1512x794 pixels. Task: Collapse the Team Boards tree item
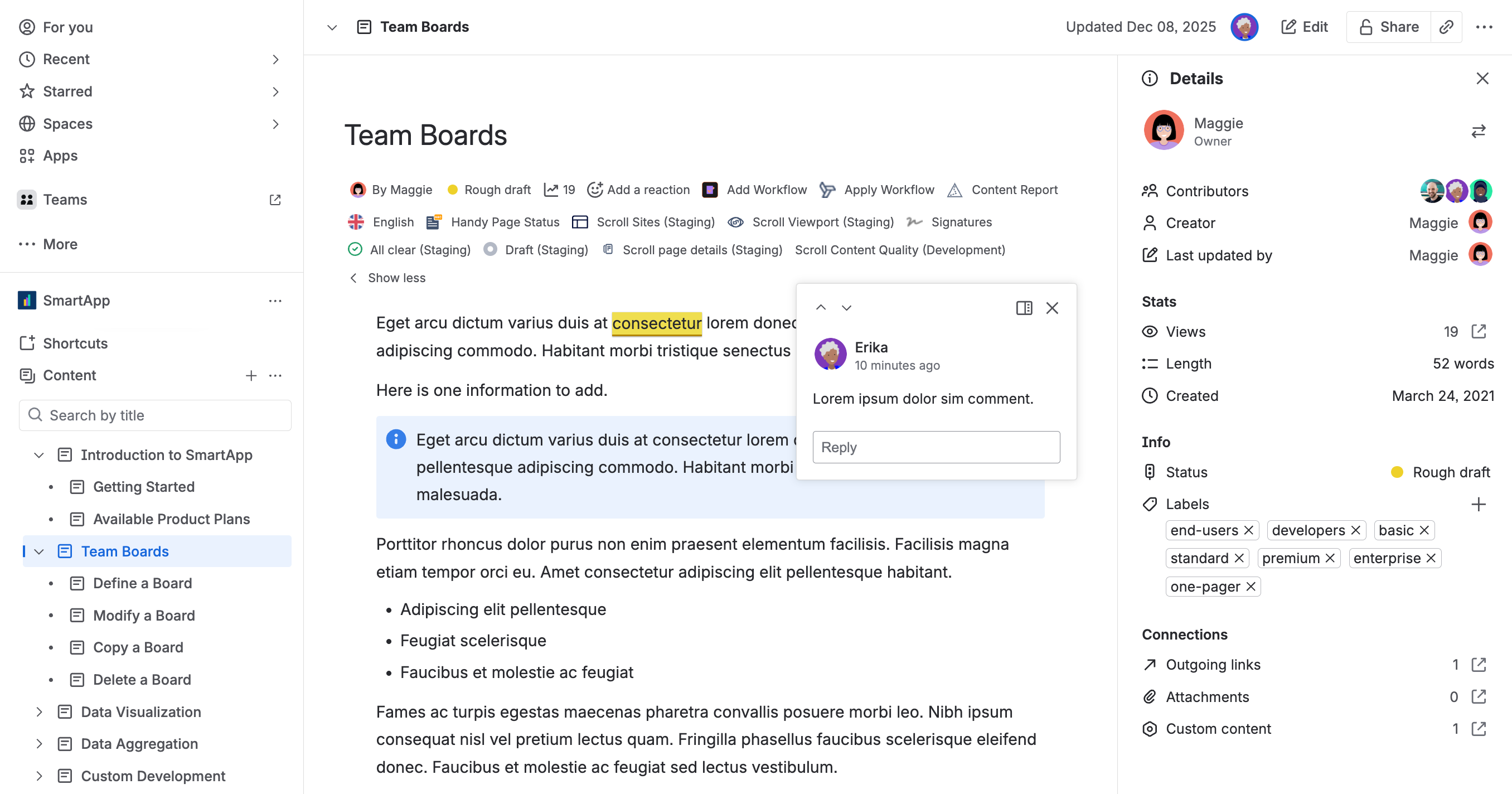[x=38, y=551]
